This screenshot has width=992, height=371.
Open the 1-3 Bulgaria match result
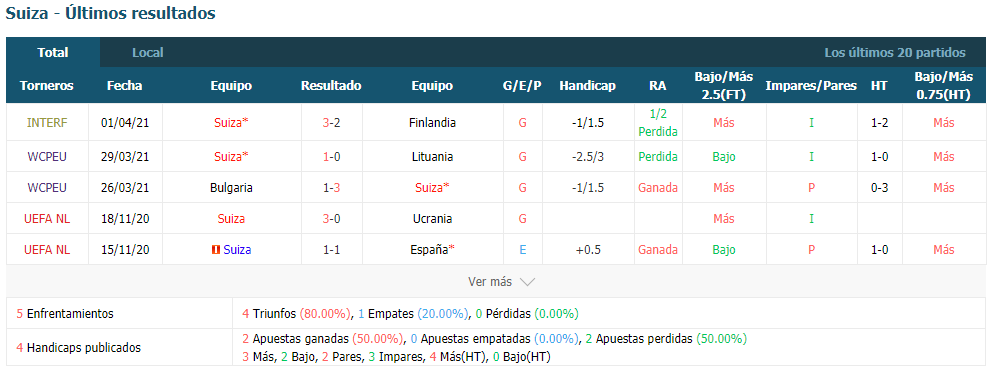[331, 187]
